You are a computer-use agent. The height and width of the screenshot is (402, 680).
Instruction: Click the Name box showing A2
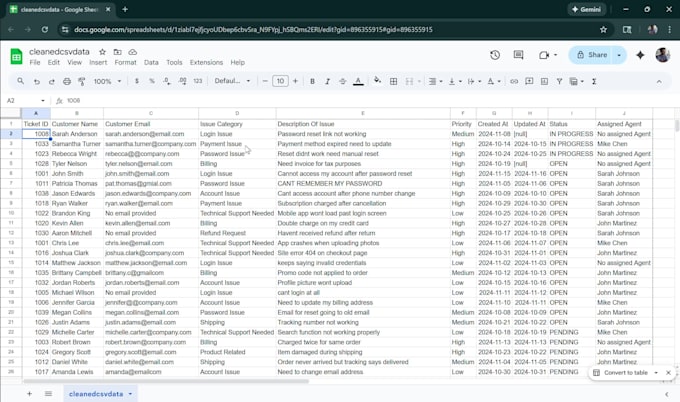pos(25,101)
